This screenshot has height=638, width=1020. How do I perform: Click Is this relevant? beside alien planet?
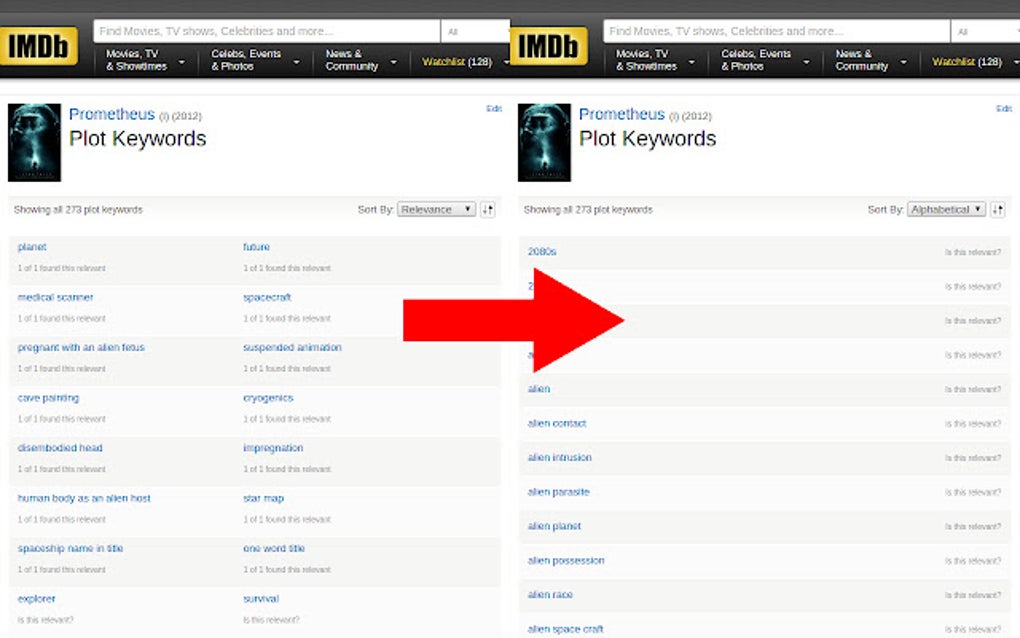(975, 526)
